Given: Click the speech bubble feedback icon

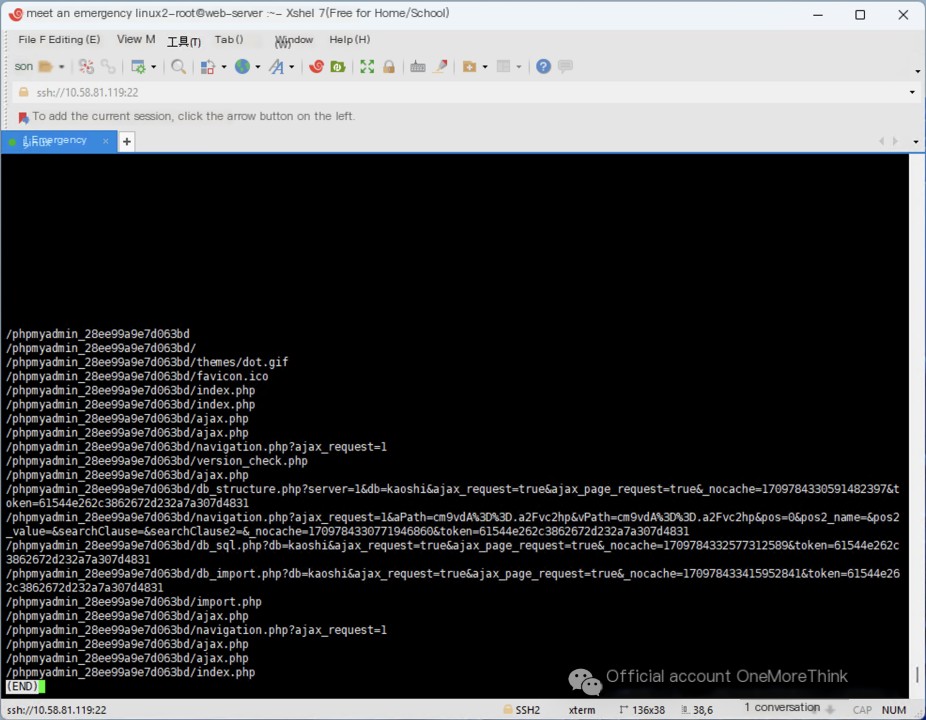Looking at the screenshot, I should coord(565,66).
